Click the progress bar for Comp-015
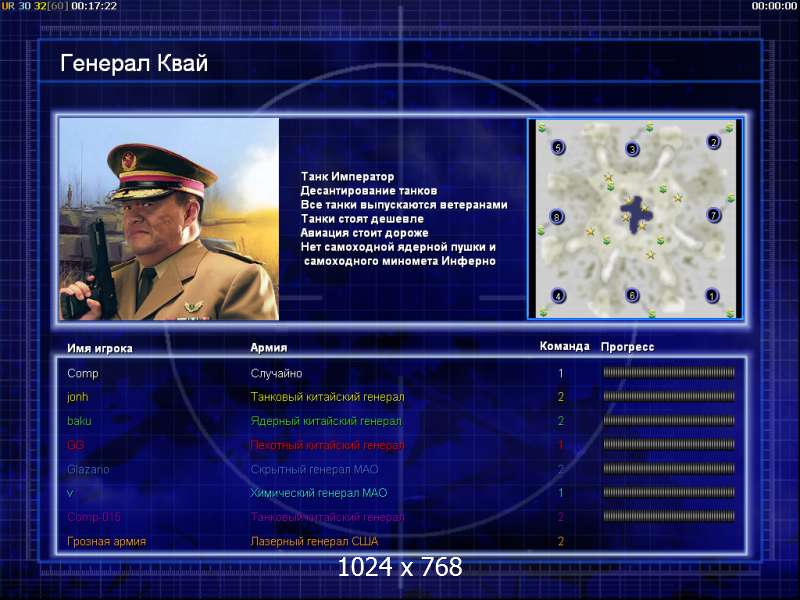This screenshot has height=600, width=800. coord(669,516)
